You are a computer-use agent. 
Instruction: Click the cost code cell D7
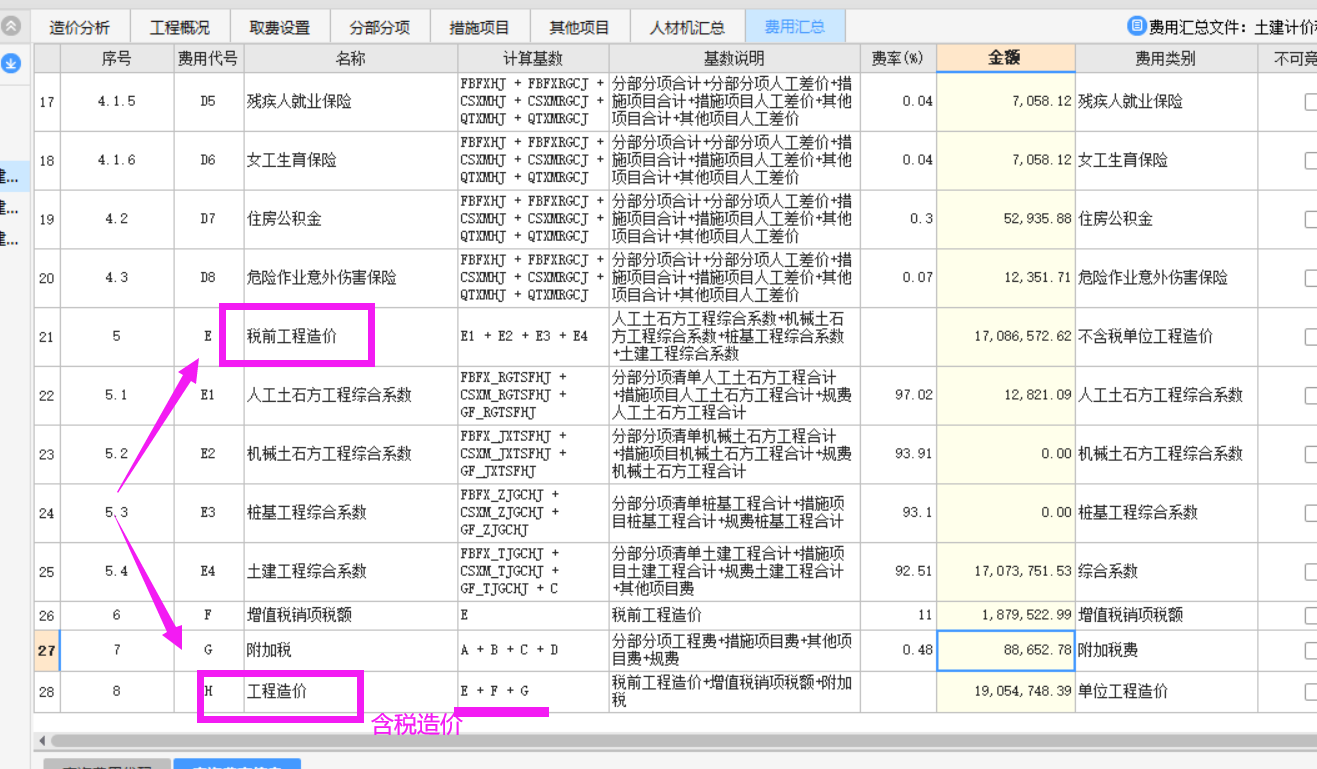[x=208, y=219]
